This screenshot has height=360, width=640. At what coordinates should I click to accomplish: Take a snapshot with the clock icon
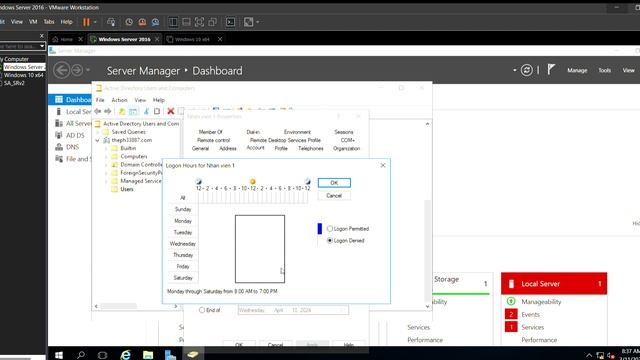point(129,22)
